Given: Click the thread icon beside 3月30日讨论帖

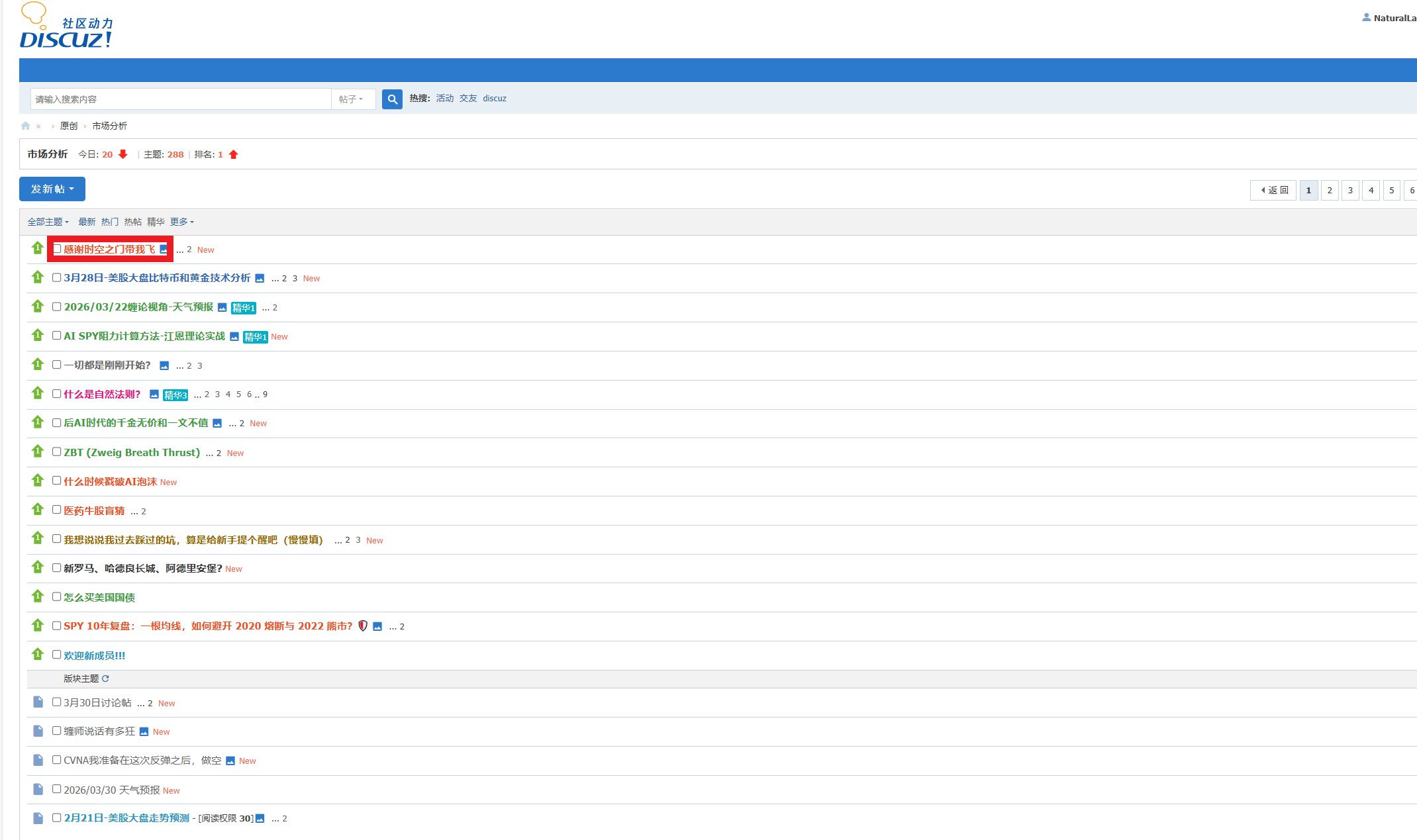Looking at the screenshot, I should coord(38,702).
